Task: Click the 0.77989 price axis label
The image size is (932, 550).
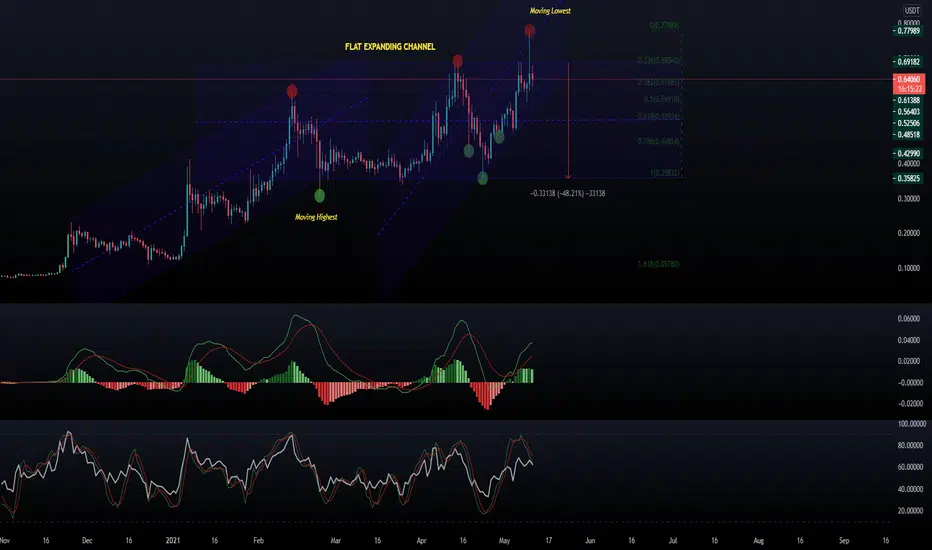Action: [908, 31]
